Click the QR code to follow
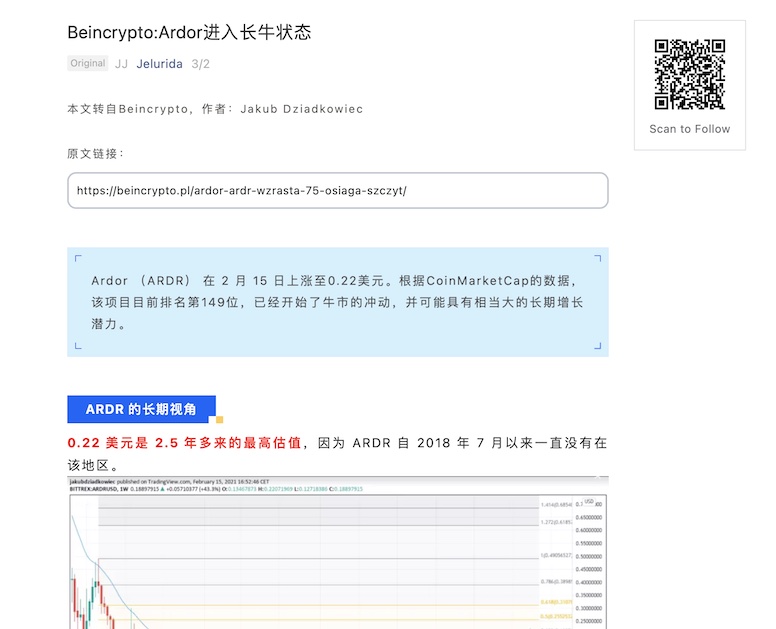This screenshot has width=776, height=629. (x=689, y=74)
